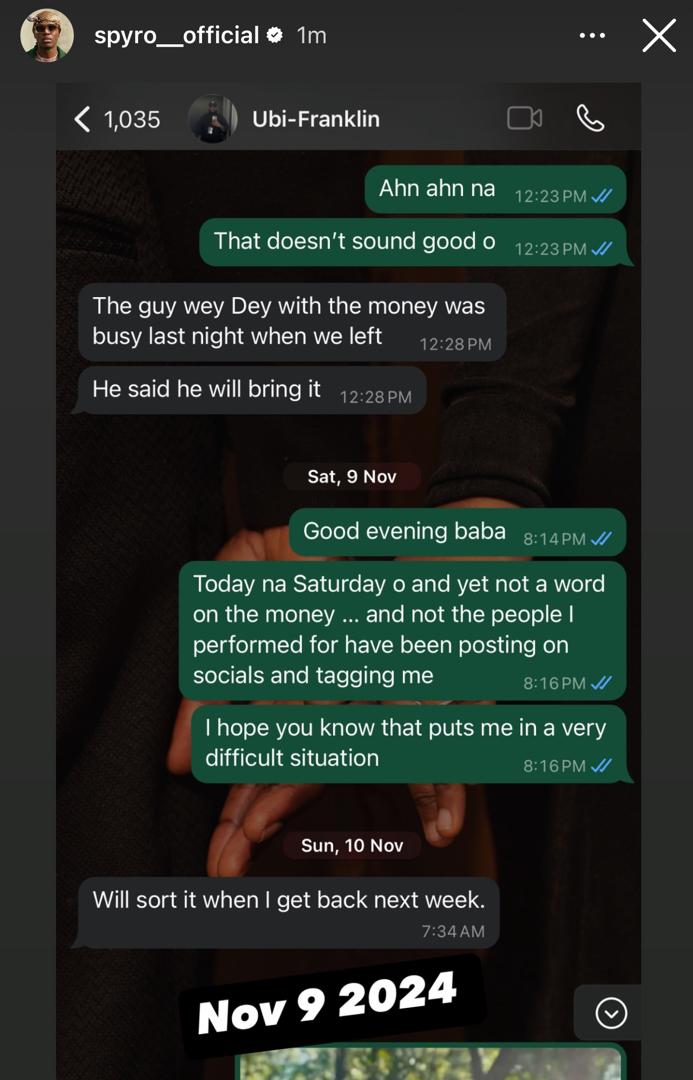This screenshot has width=693, height=1080.
Task: Open the spyro__official username link
Action: [x=176, y=35]
